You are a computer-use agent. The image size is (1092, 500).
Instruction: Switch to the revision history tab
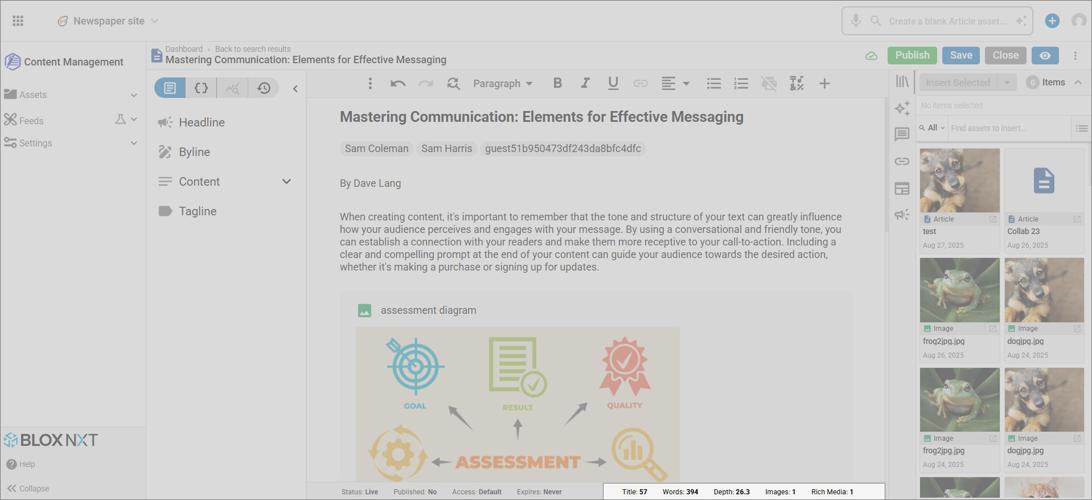click(263, 88)
